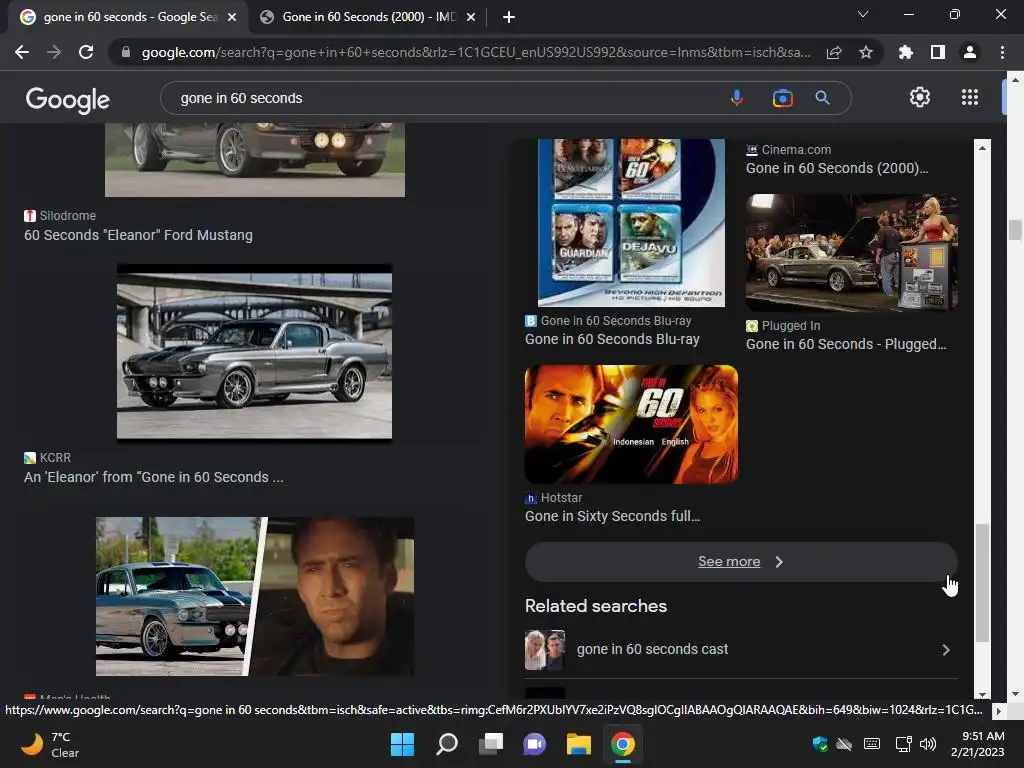Open the cast related search thumbnail

tap(545, 650)
